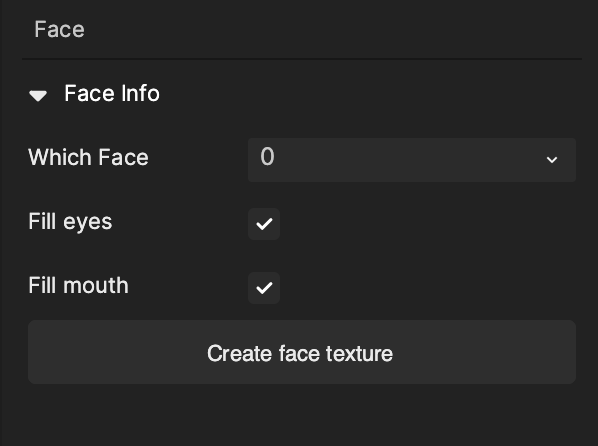This screenshot has height=446, width=598.
Task: Collapse the Face Info disclosure triangle
Action: 38,95
